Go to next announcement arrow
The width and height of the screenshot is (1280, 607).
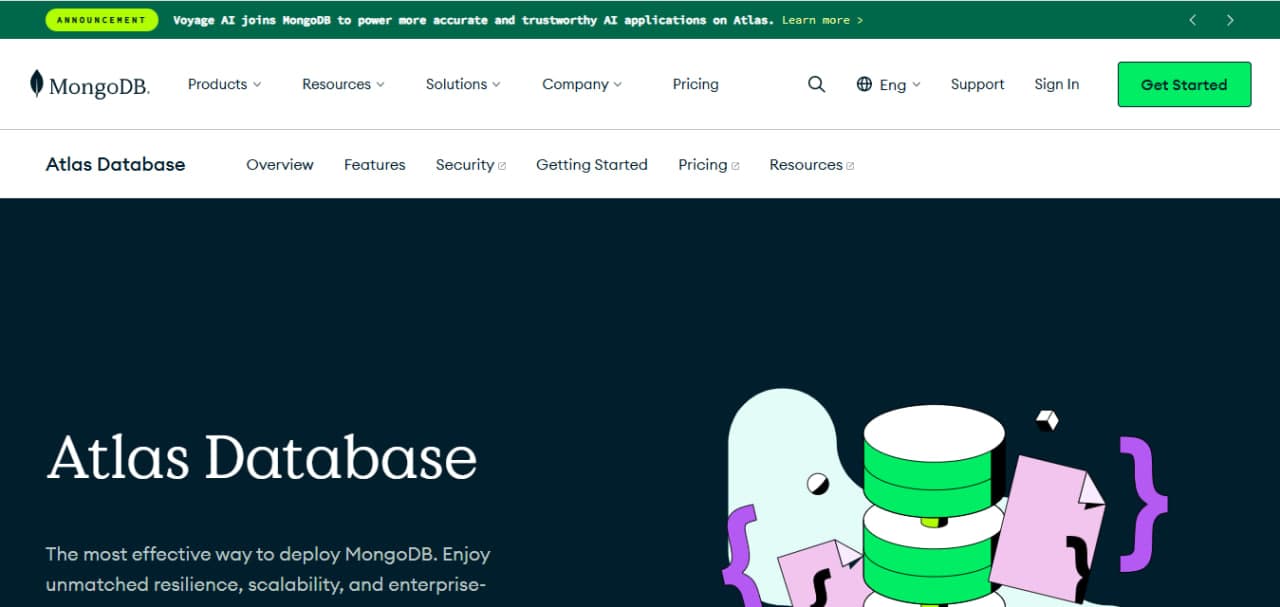(x=1230, y=20)
